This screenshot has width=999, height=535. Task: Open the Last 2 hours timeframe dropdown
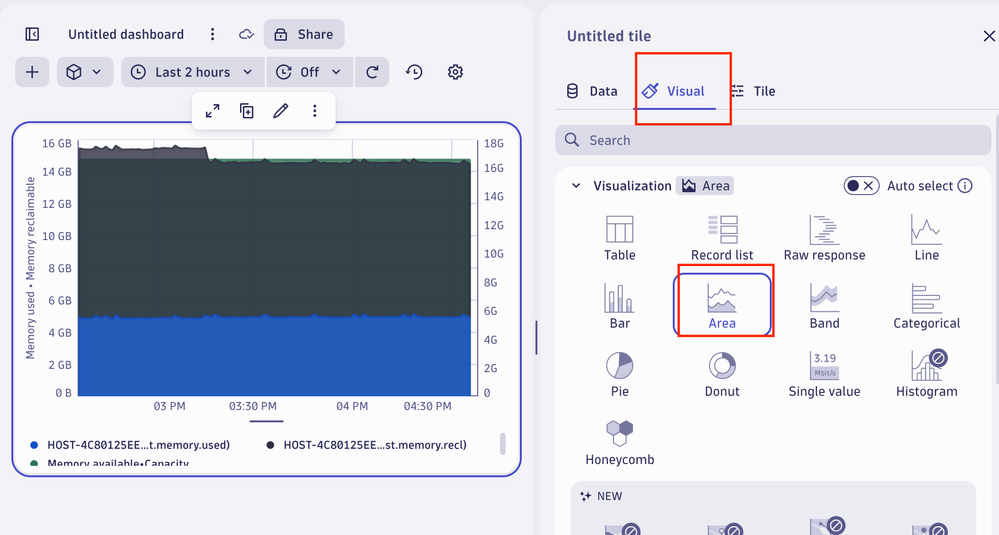point(193,72)
